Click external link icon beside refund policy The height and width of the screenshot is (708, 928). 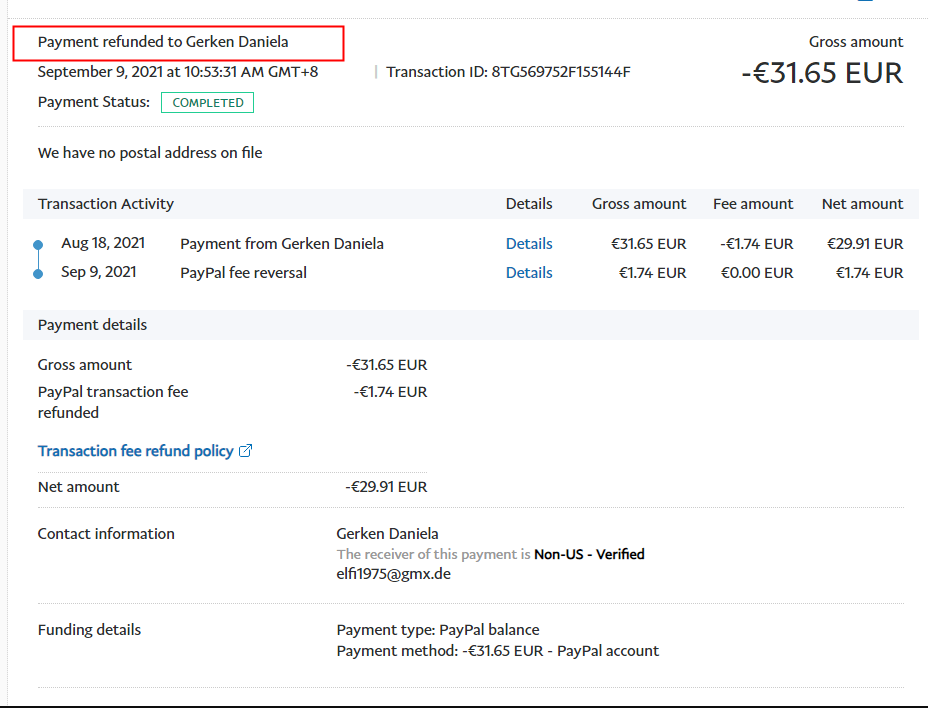[246, 451]
